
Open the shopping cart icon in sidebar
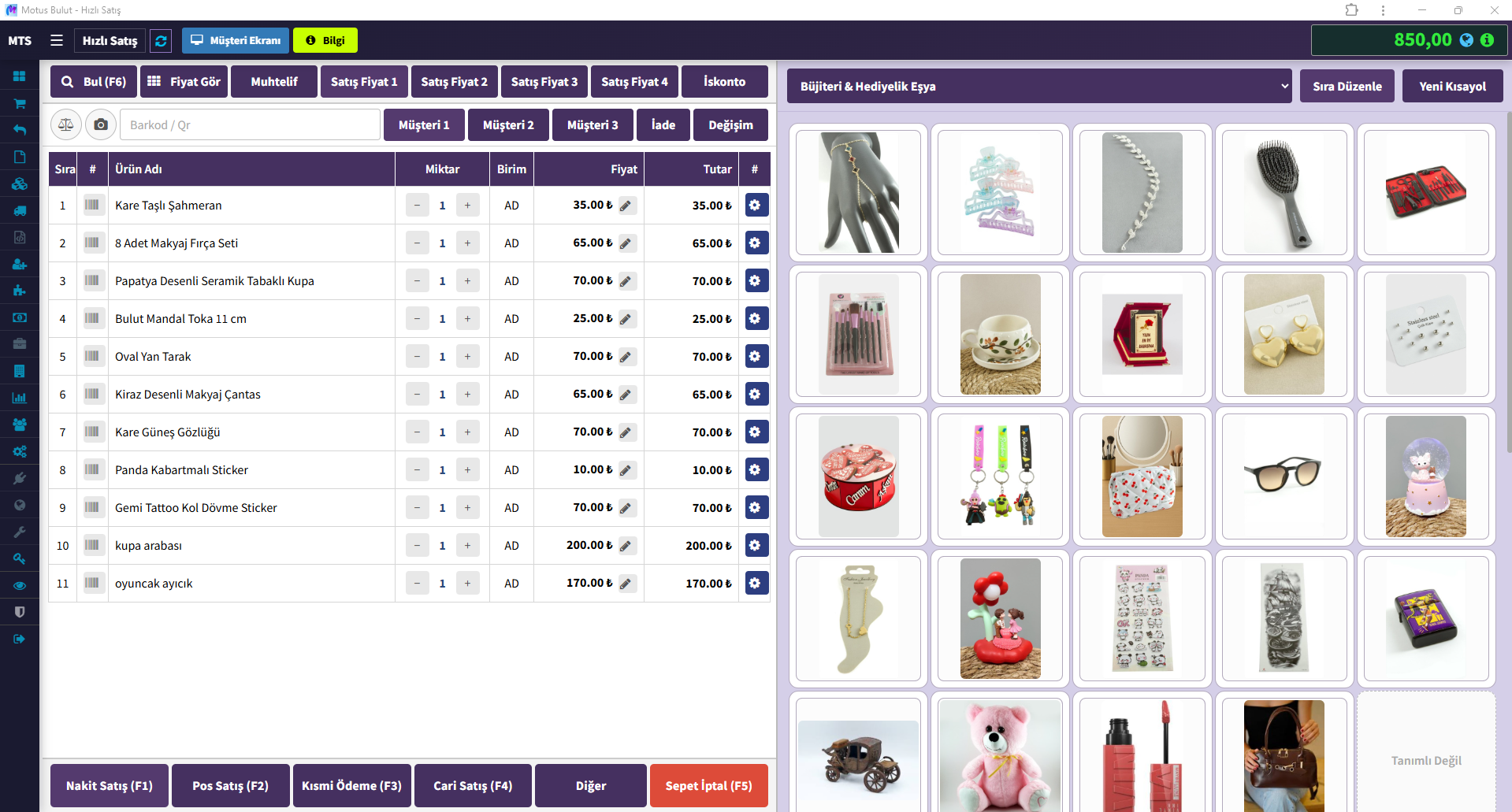[20, 103]
